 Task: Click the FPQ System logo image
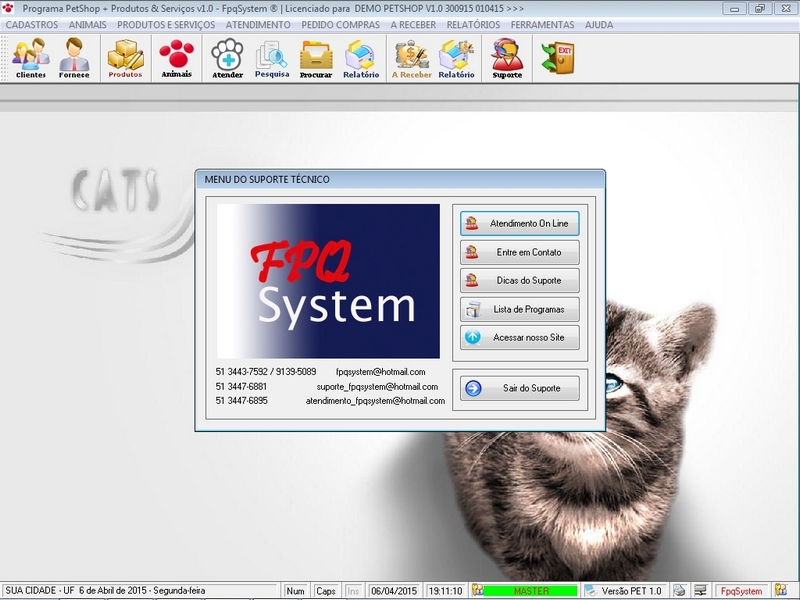[x=328, y=281]
